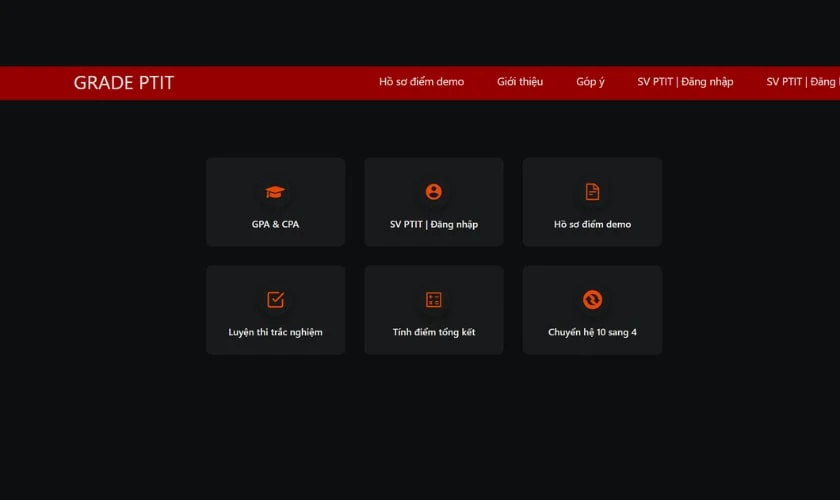Click the circular convert icon for Chuyển hệ 10 sang 4
The width and height of the screenshot is (840, 500).
(x=592, y=300)
